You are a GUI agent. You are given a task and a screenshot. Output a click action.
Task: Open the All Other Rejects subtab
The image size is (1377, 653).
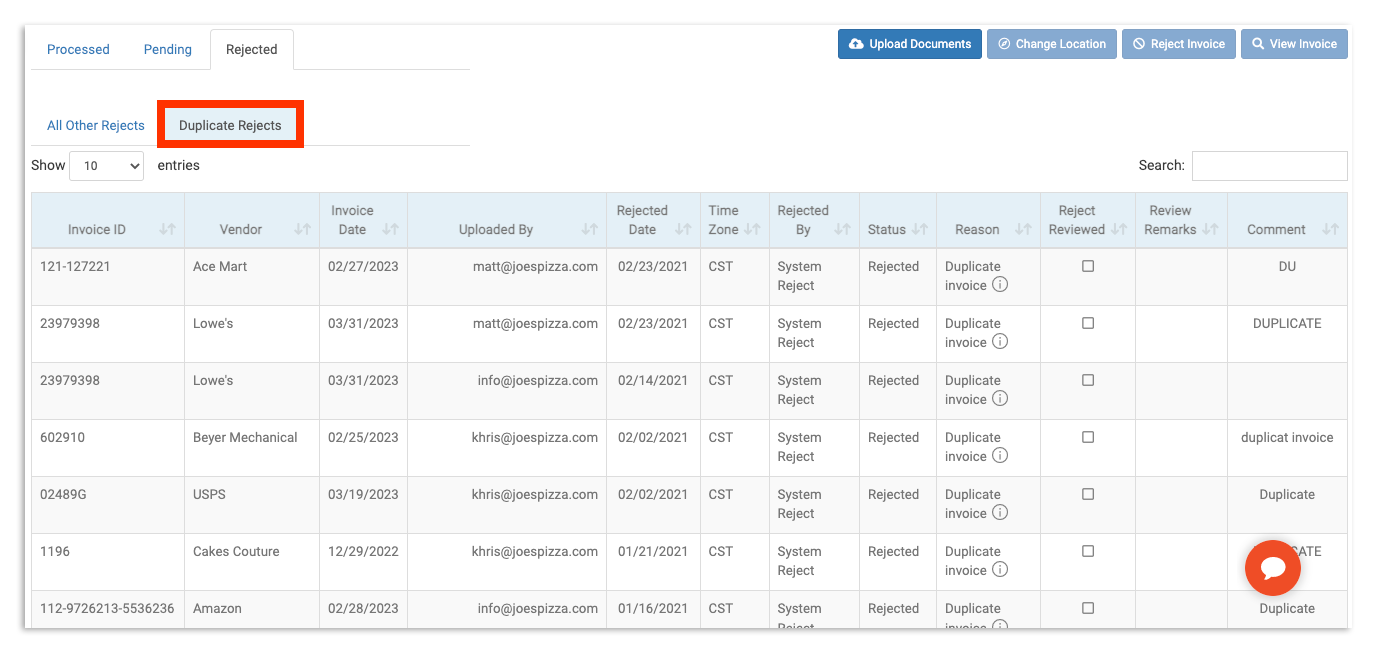95,125
